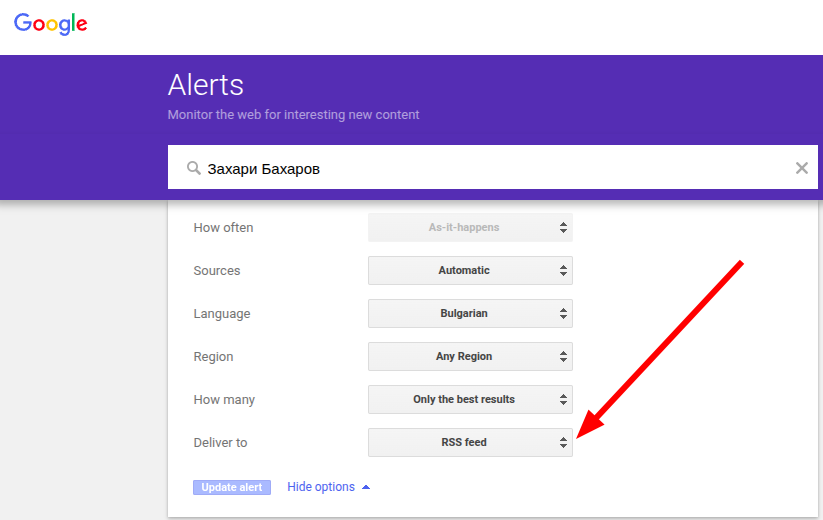Image resolution: width=823 pixels, height=520 pixels.
Task: Open the Language dropdown set to Bulgarian
Action: pyautogui.click(x=470, y=313)
